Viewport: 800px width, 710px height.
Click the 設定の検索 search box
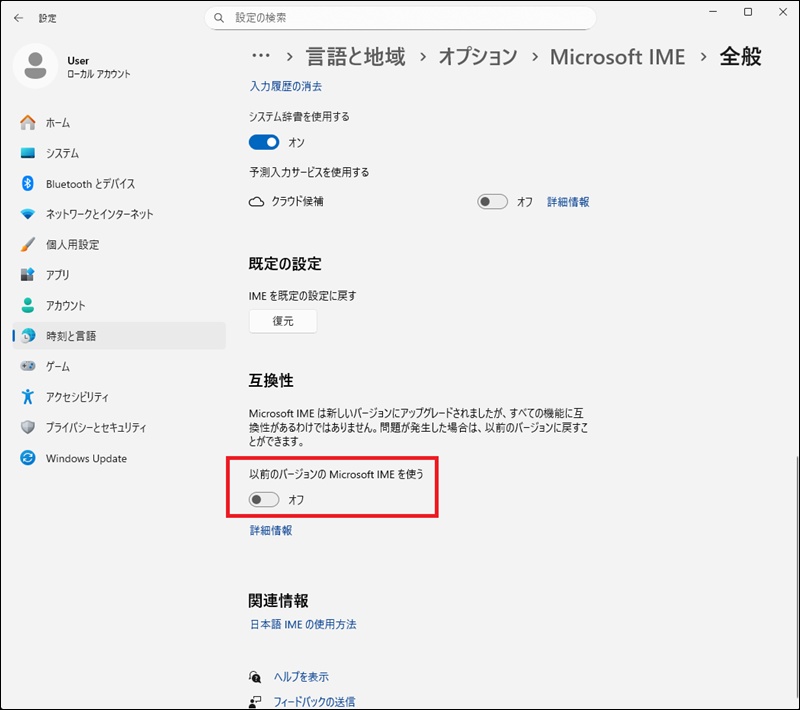tap(400, 18)
